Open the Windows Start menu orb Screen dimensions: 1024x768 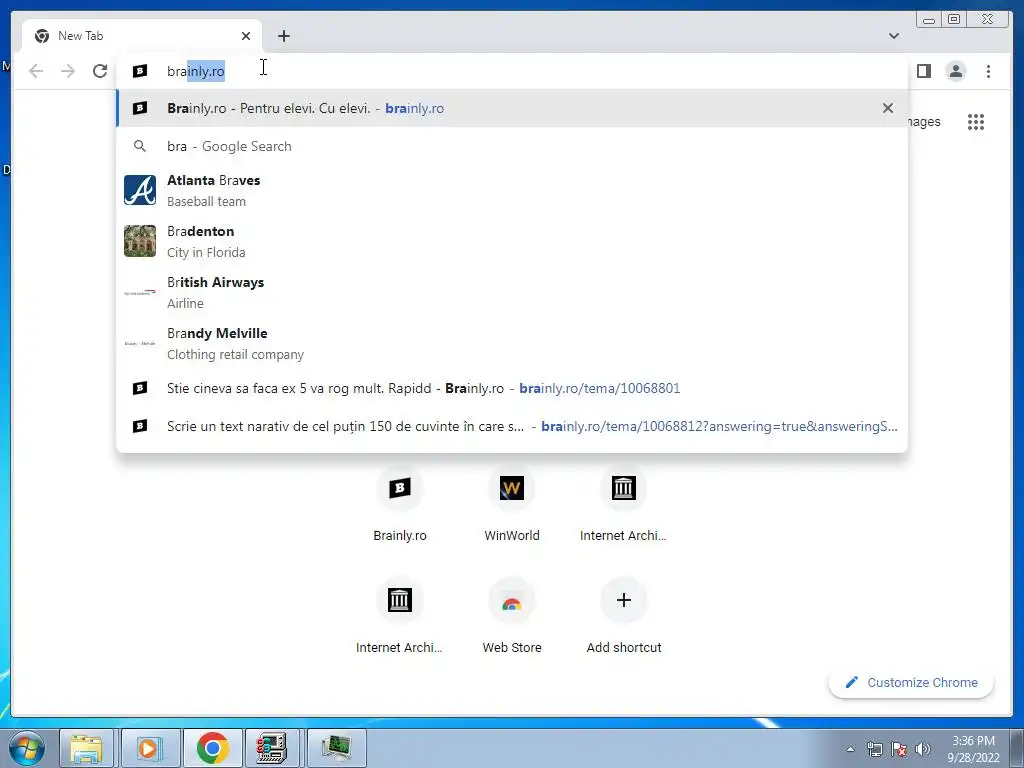[27, 748]
